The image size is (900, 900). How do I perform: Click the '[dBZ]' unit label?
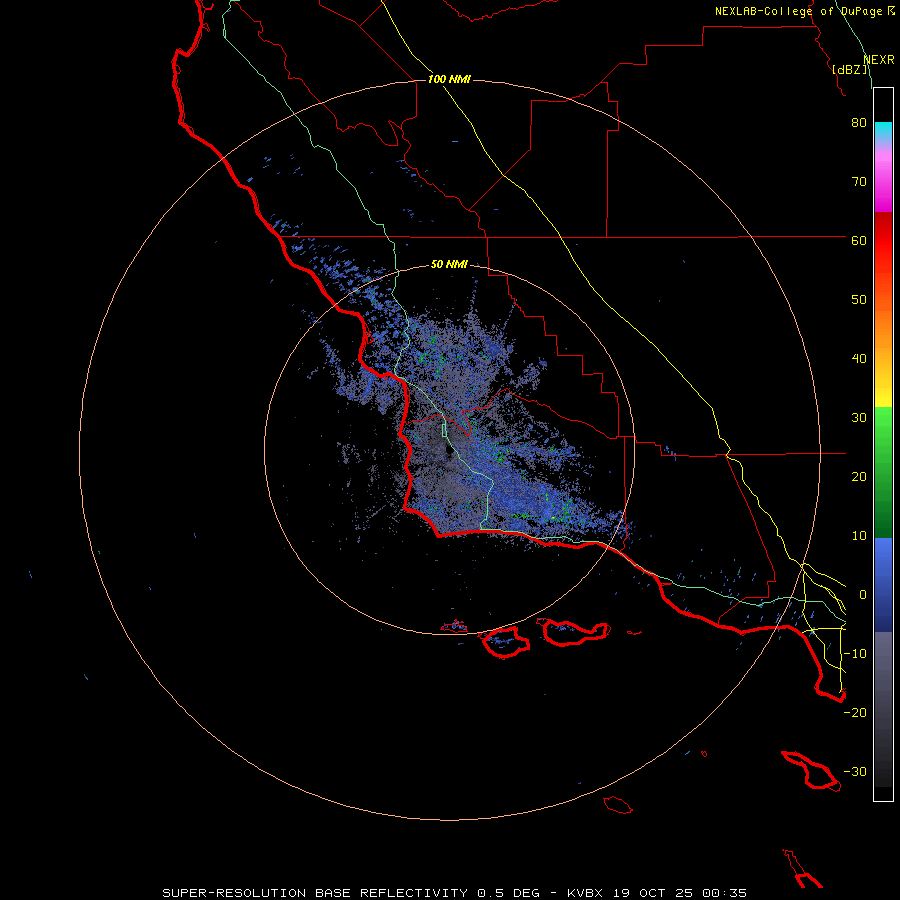pyautogui.click(x=850, y=70)
